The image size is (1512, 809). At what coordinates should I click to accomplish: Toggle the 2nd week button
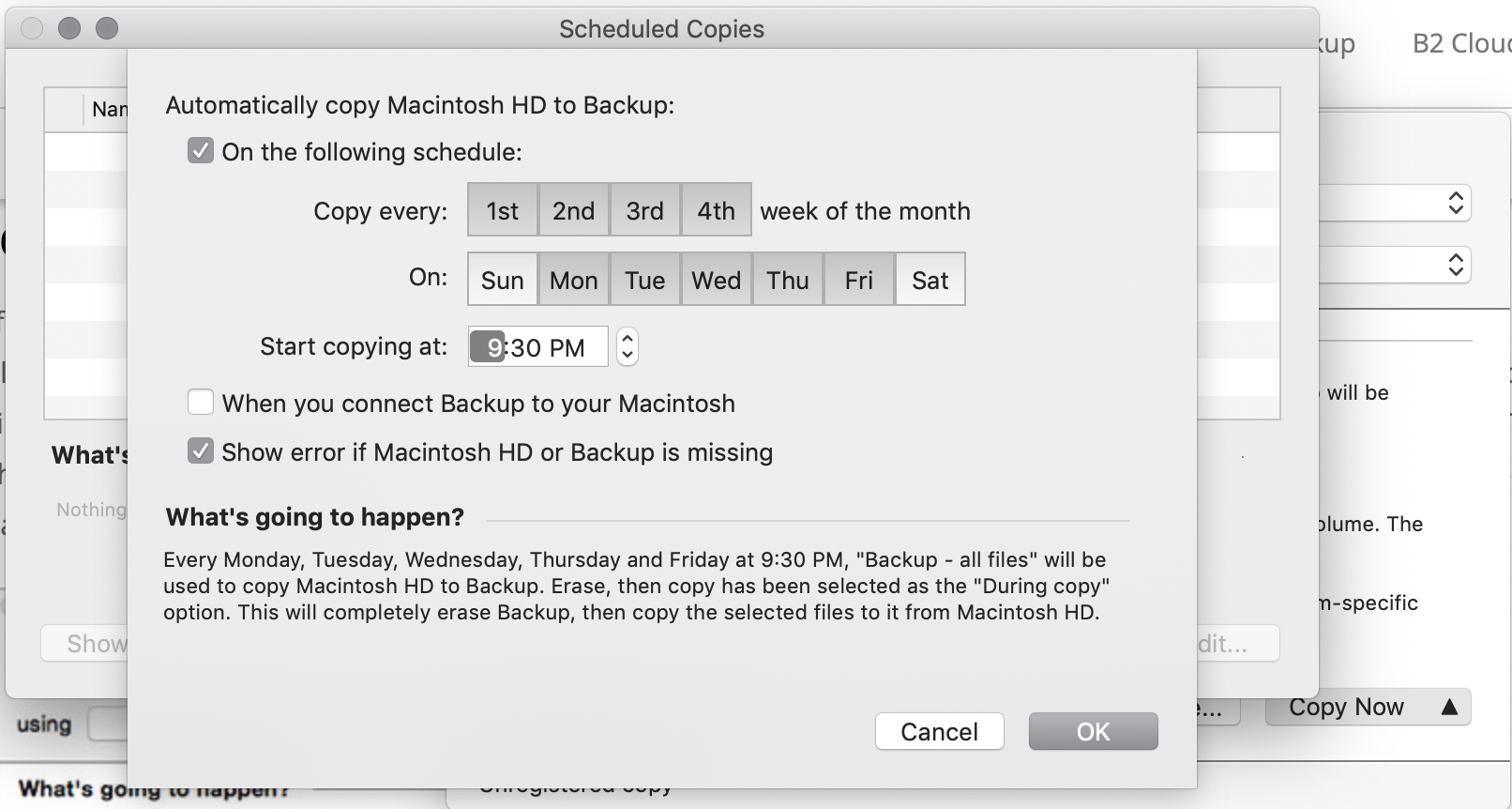pos(574,210)
